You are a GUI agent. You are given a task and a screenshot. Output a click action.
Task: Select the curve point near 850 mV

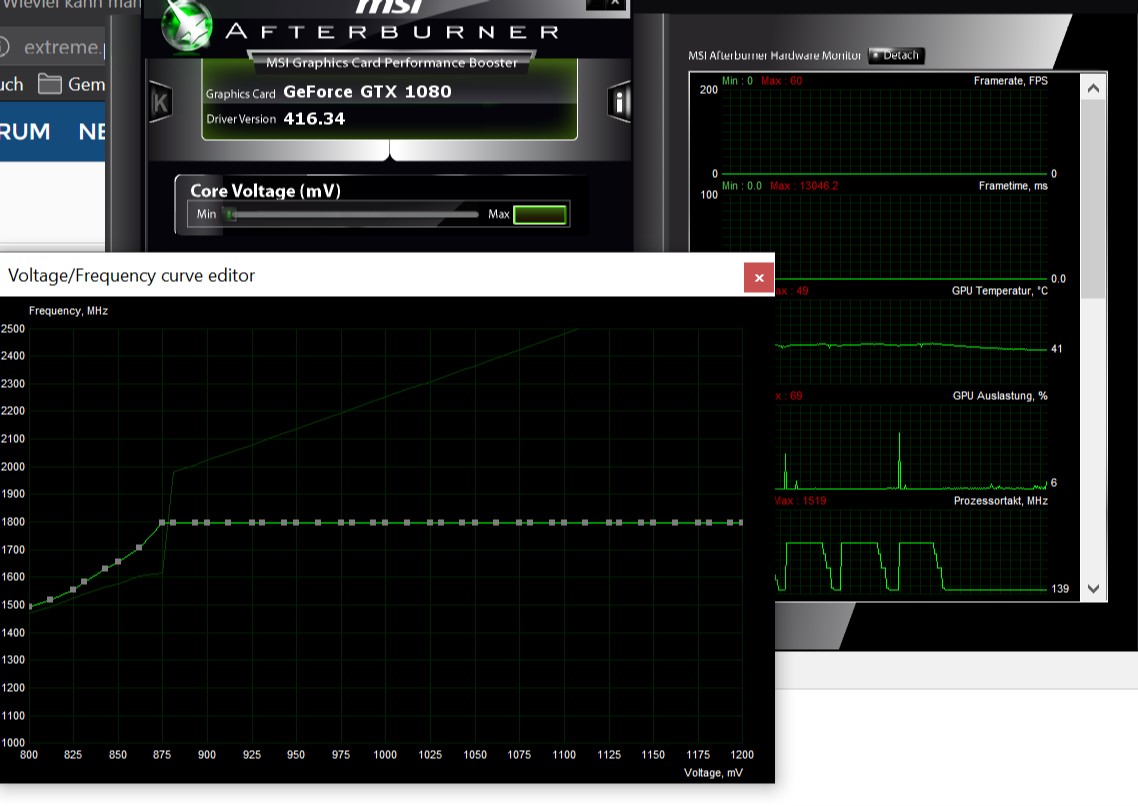click(118, 562)
